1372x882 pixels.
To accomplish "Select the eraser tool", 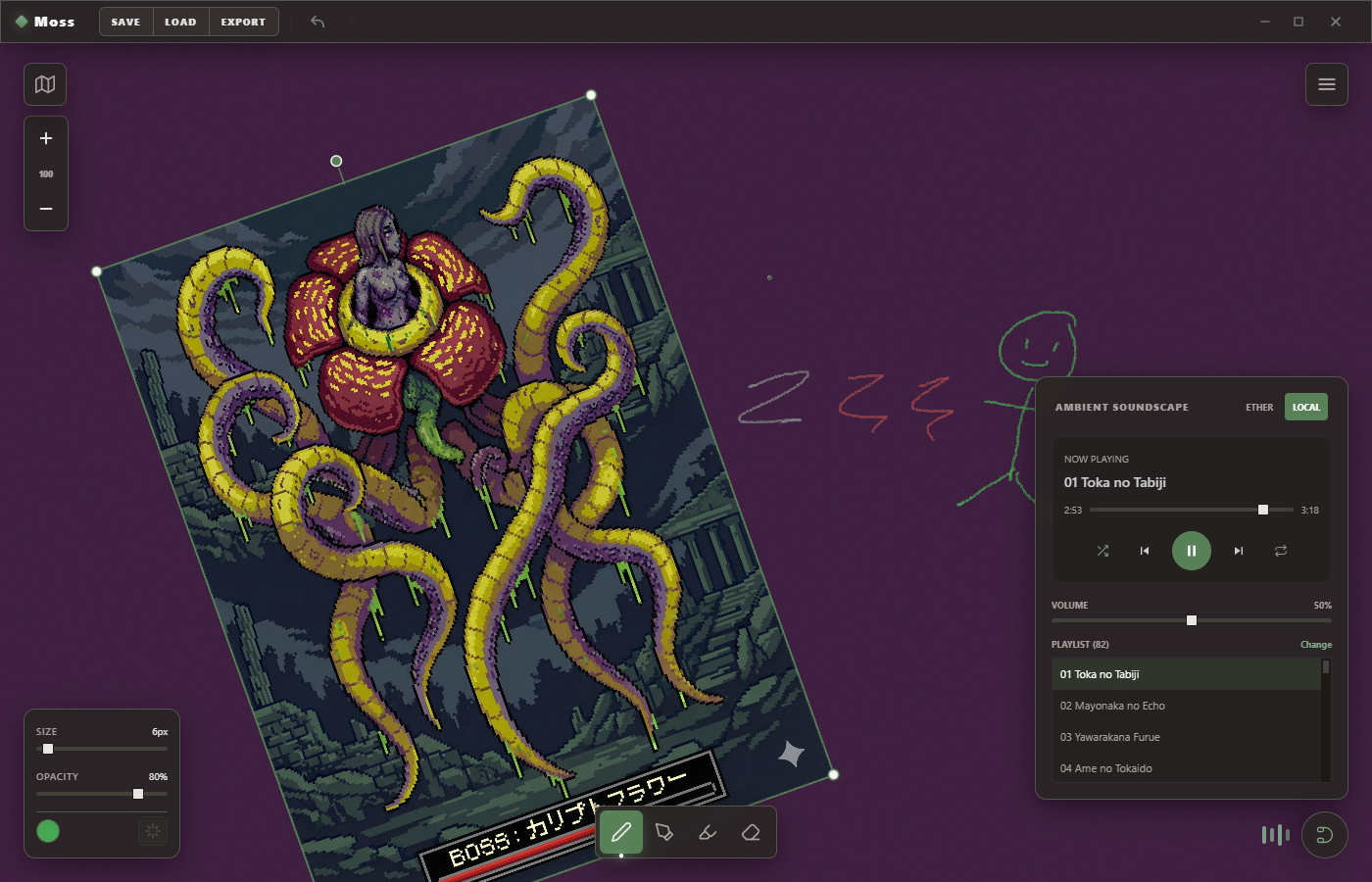I will coord(751,832).
